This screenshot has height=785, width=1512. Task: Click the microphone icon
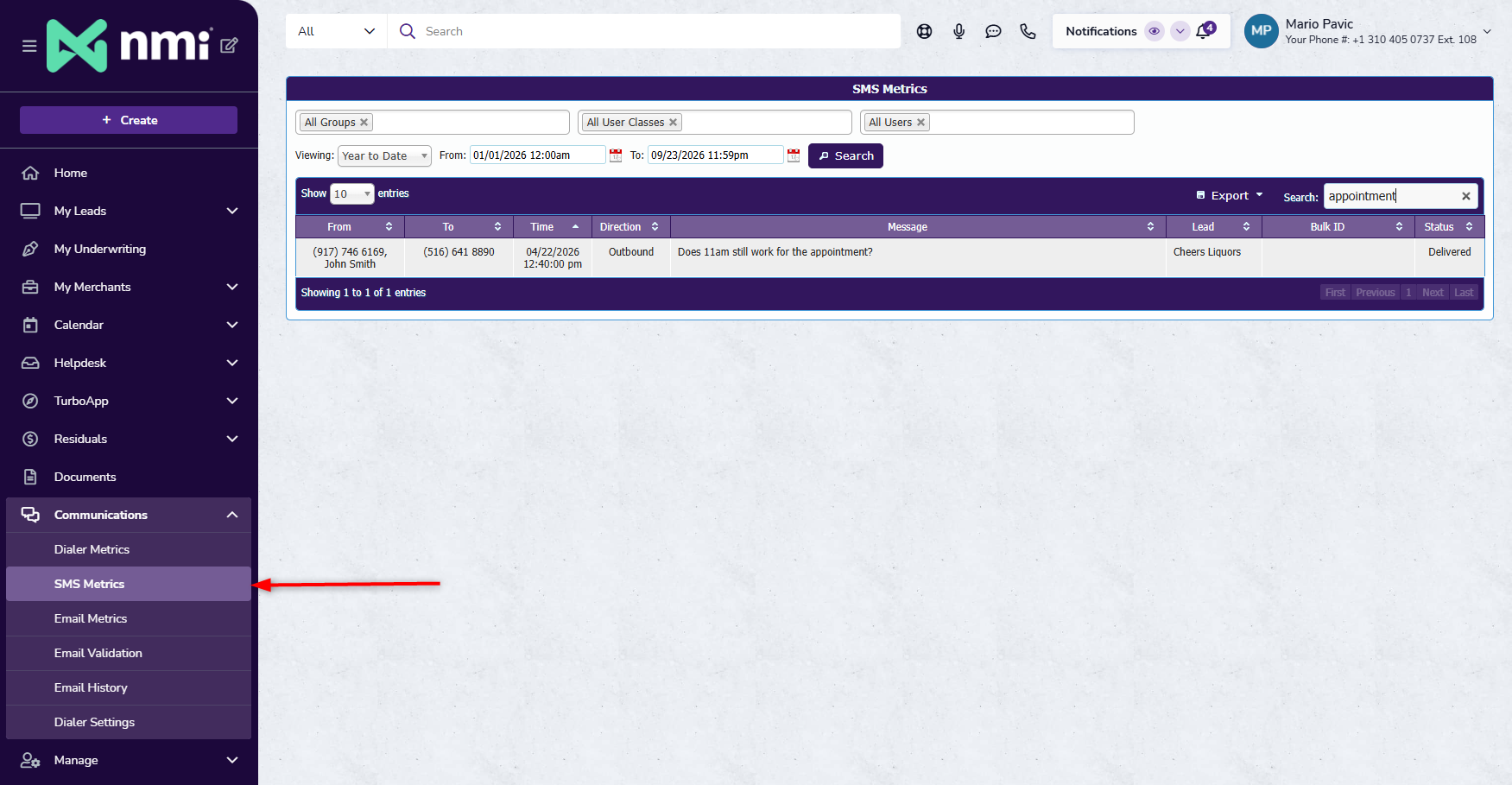(958, 31)
